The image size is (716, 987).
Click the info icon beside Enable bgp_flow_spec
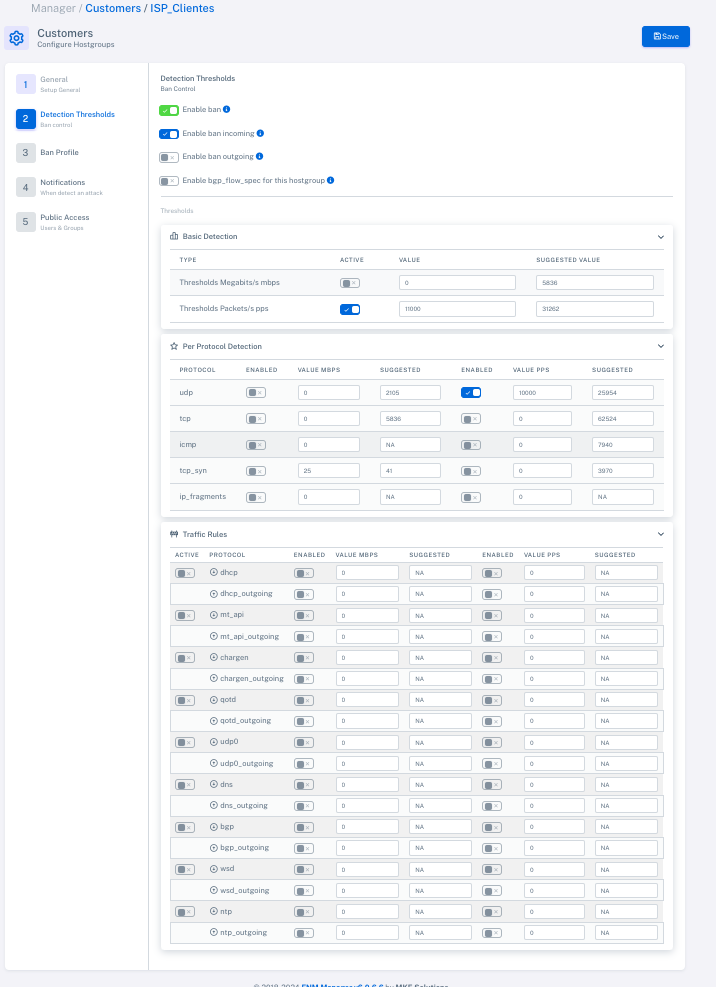[330, 179]
